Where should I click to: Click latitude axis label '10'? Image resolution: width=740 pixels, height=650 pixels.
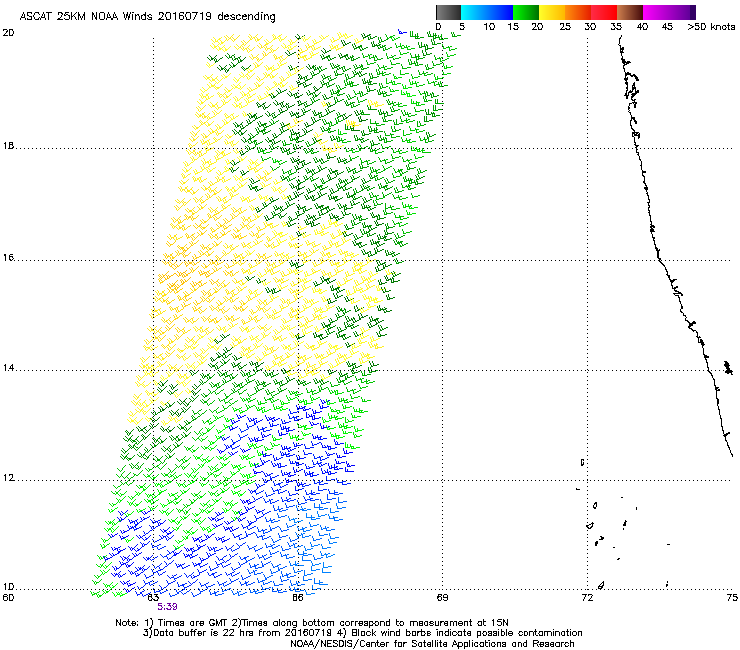8,587
